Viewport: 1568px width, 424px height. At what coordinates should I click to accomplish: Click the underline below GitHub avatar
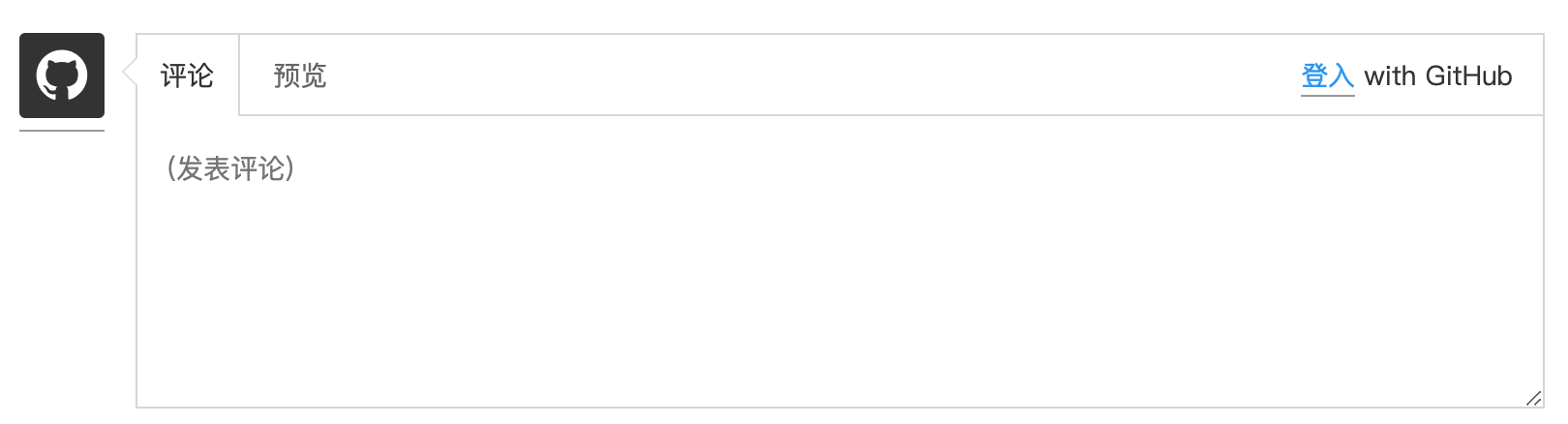coord(62,130)
